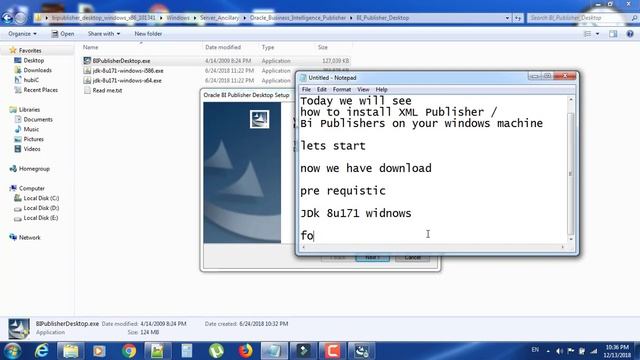The height and width of the screenshot is (360, 640).
Task: Open Share with dropdown
Action: click(x=104, y=34)
